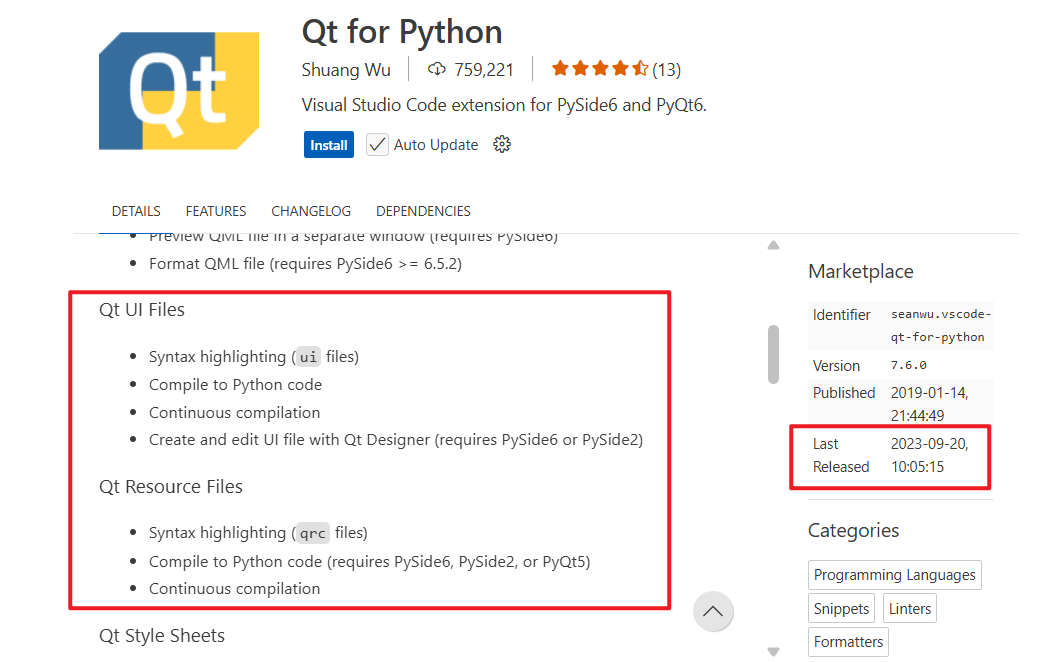Click the scroll-to-top chevron button
The width and height of the screenshot is (1060, 662).
(713, 611)
